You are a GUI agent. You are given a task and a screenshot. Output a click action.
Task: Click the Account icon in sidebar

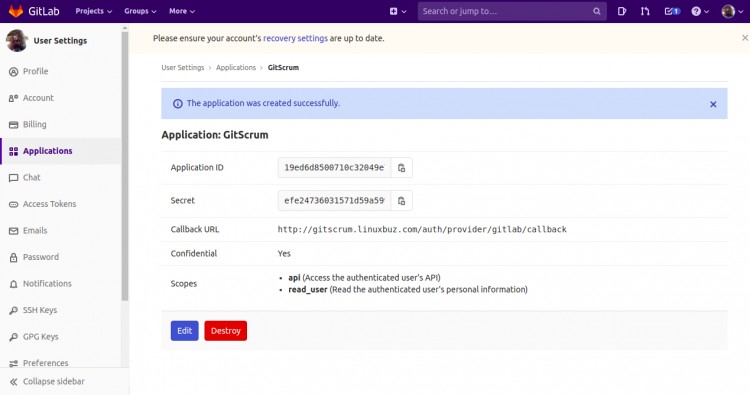[x=13, y=98]
